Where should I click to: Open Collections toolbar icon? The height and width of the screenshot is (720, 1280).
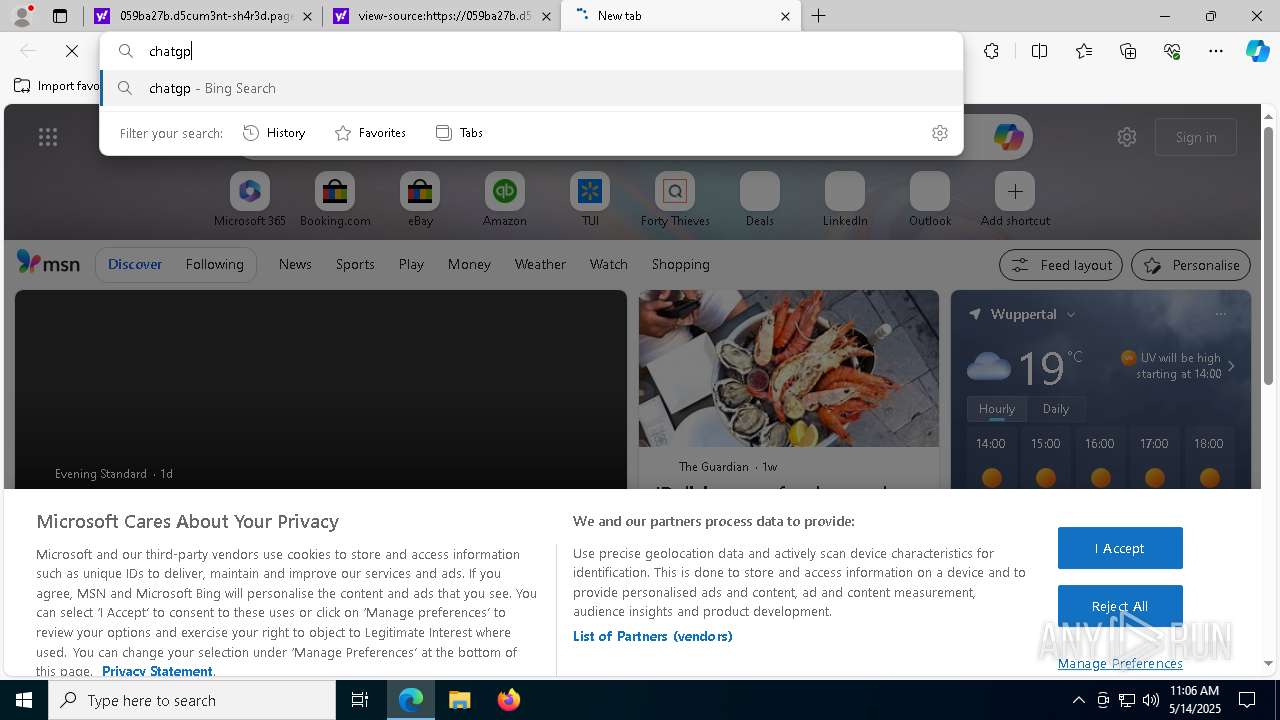click(x=1128, y=51)
